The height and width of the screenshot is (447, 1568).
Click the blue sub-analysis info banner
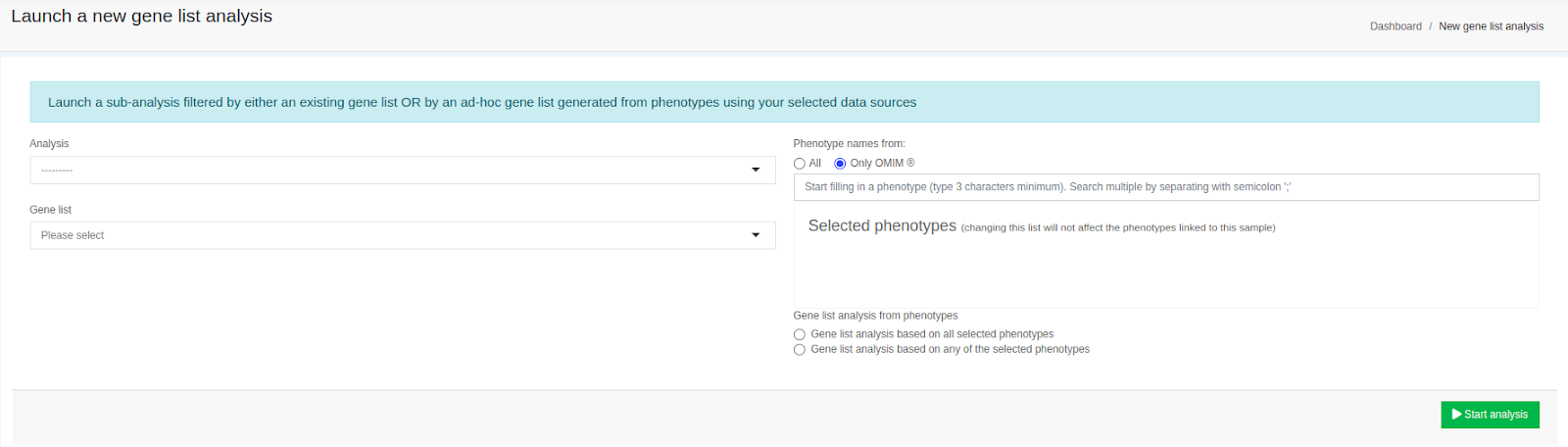point(784,102)
